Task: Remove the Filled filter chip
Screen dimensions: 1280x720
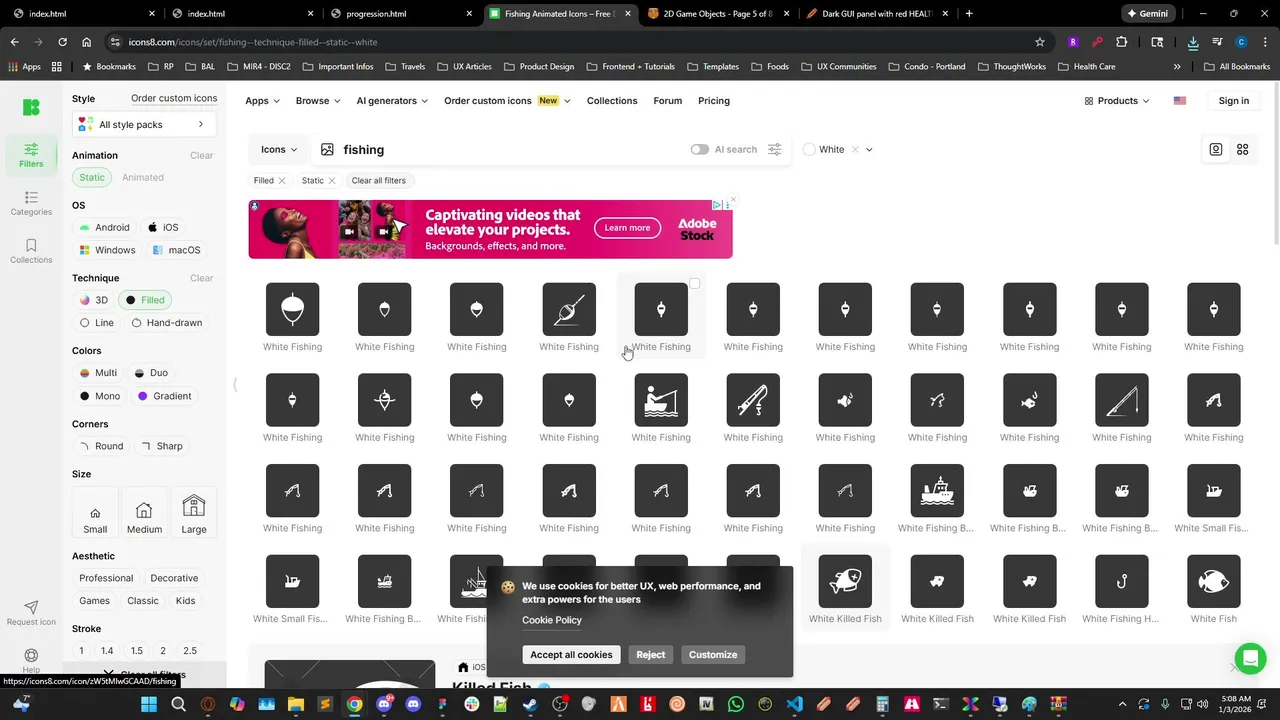Action: 282,181
